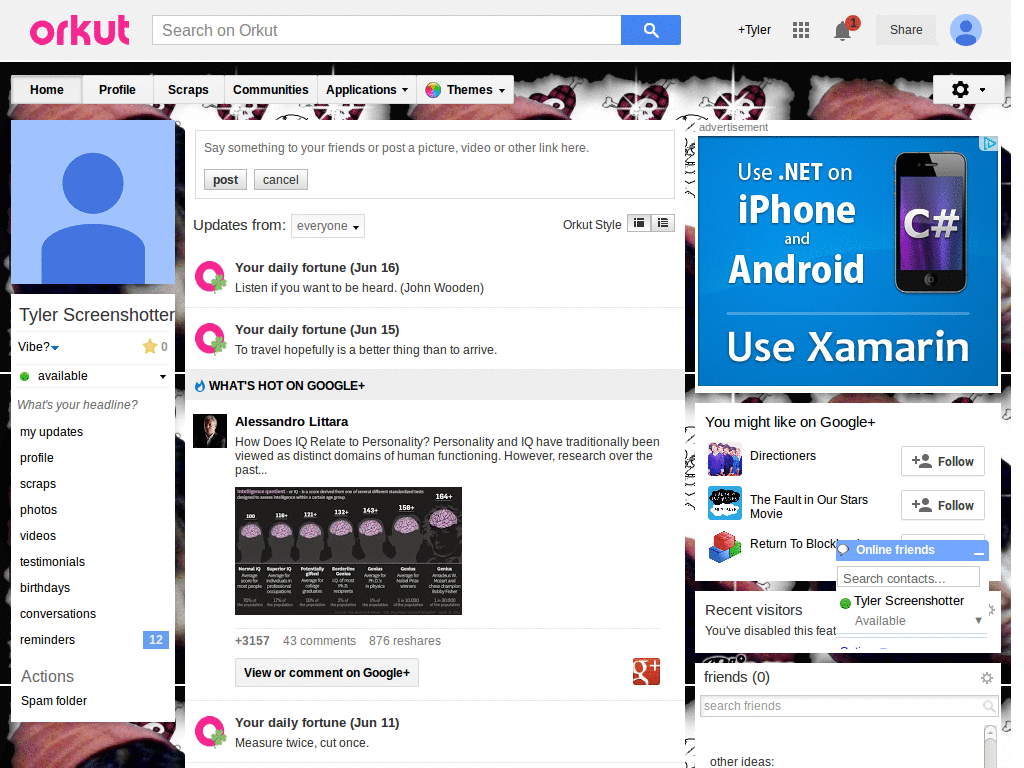Screen dimensions: 1024x768
Task: Click the search friends field
Action: (849, 706)
